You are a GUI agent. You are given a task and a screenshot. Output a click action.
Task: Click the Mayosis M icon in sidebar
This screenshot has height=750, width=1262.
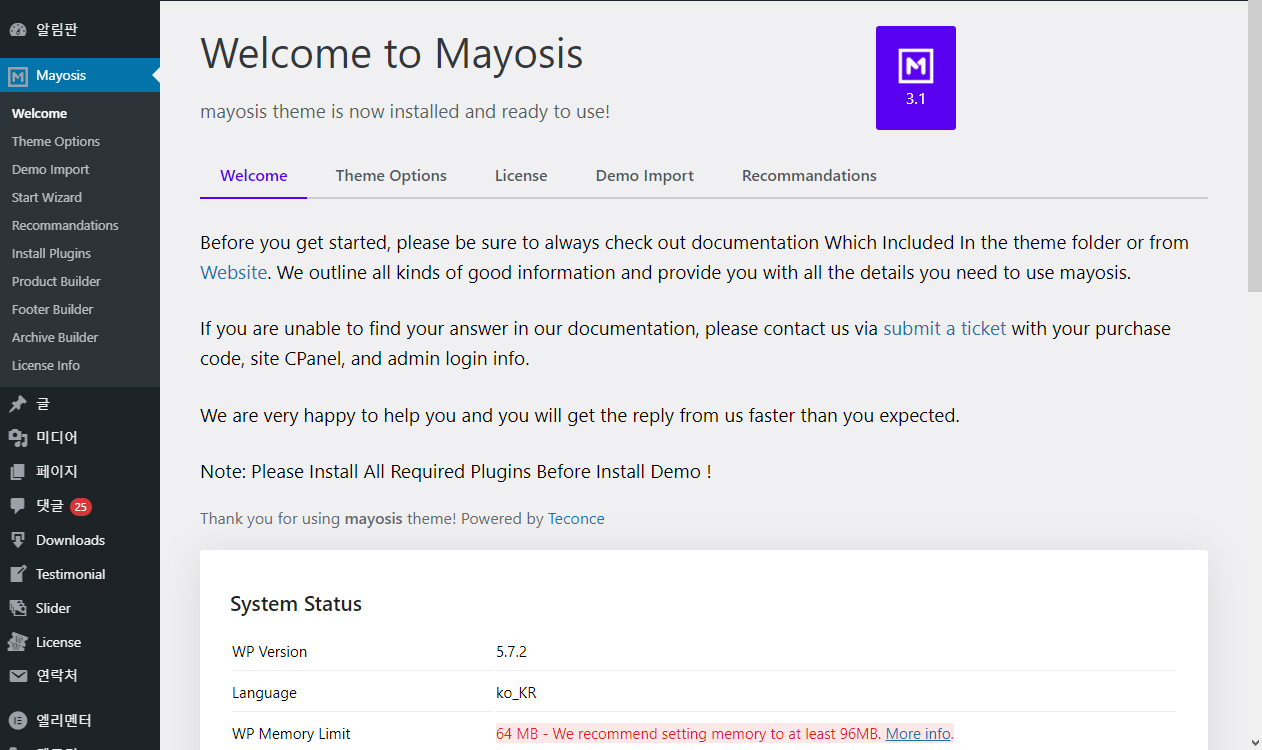click(17, 76)
